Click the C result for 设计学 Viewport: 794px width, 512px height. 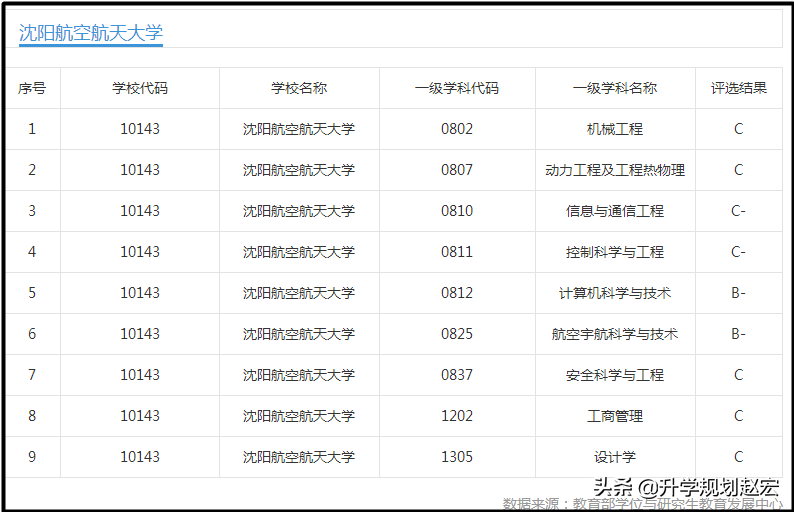738,457
